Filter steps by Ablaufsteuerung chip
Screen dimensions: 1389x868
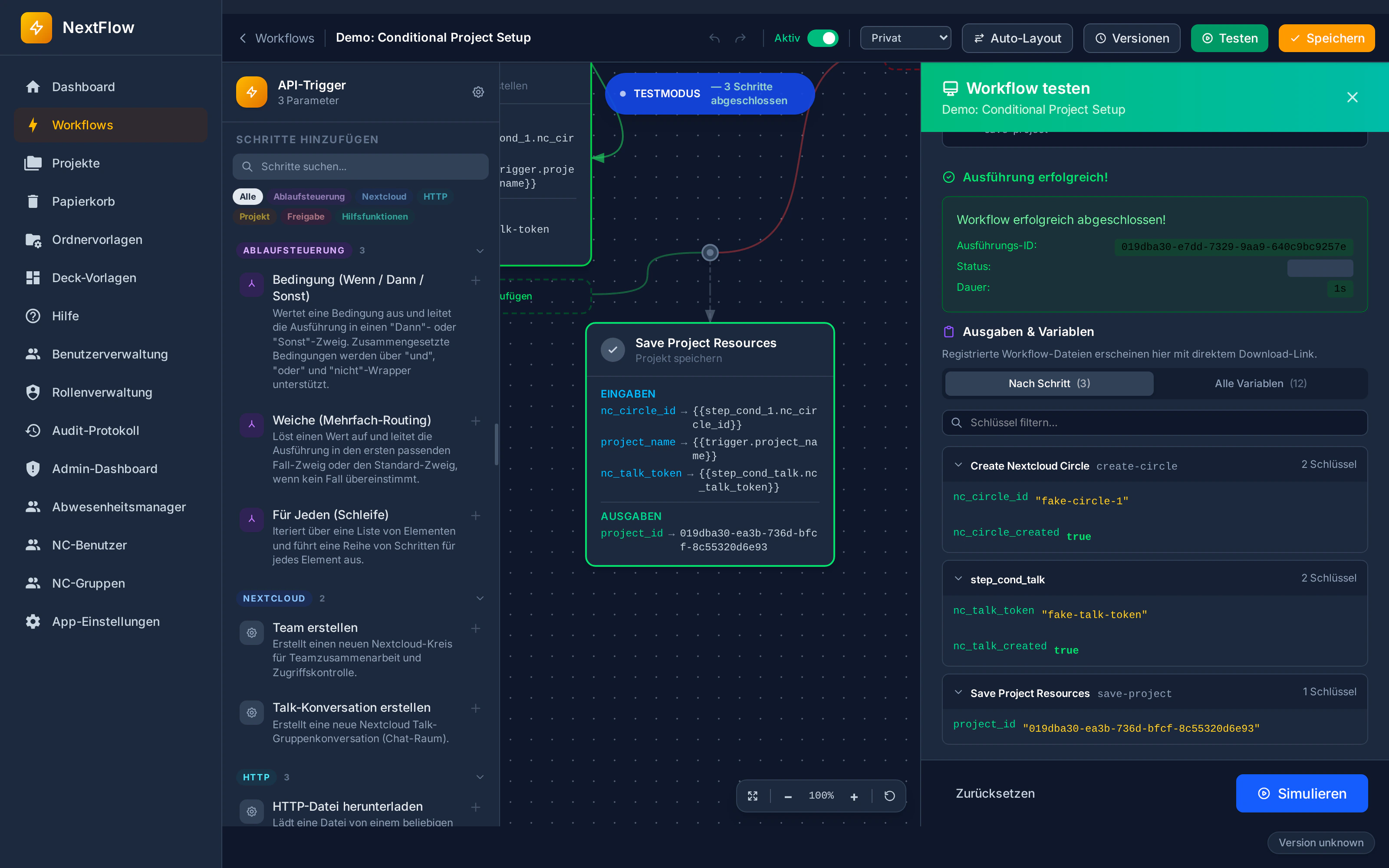point(309,196)
